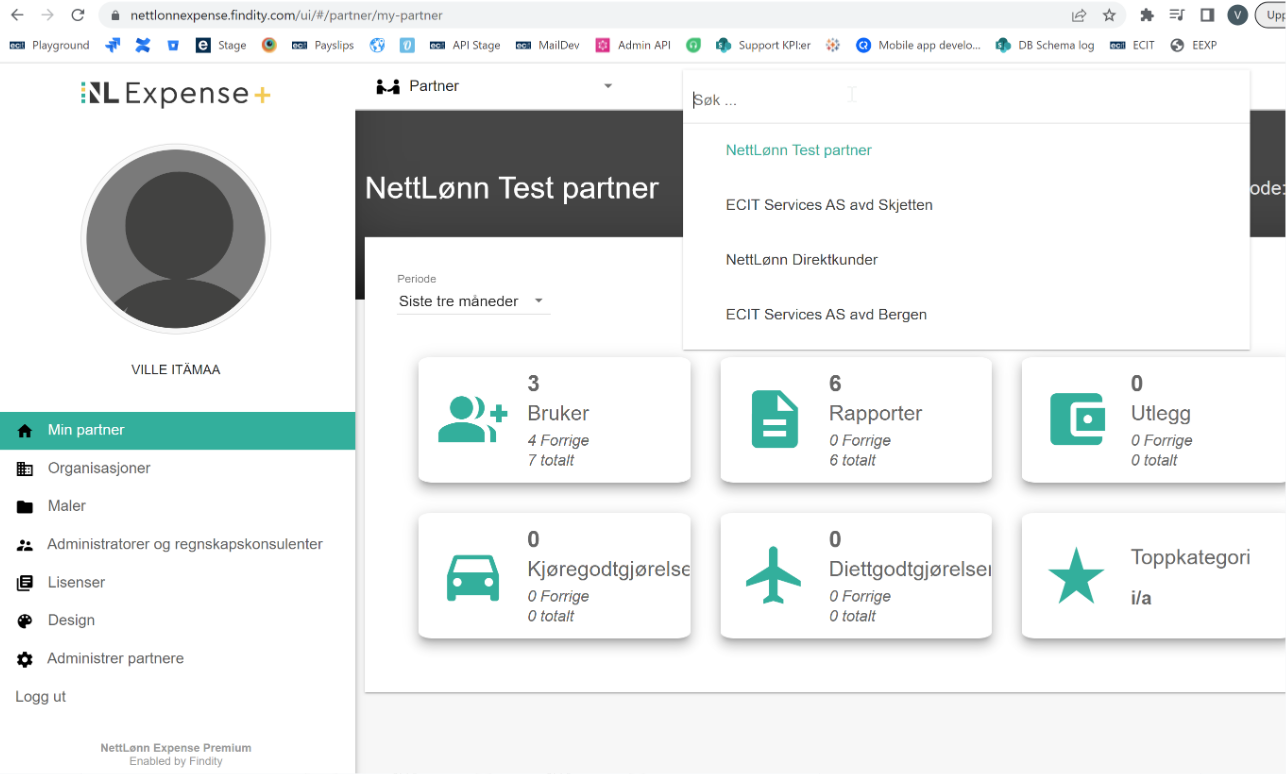Click the airplane icon on Diettgodtgjørelse card
Viewport: 1286px width, 774px height.
[x=774, y=575]
